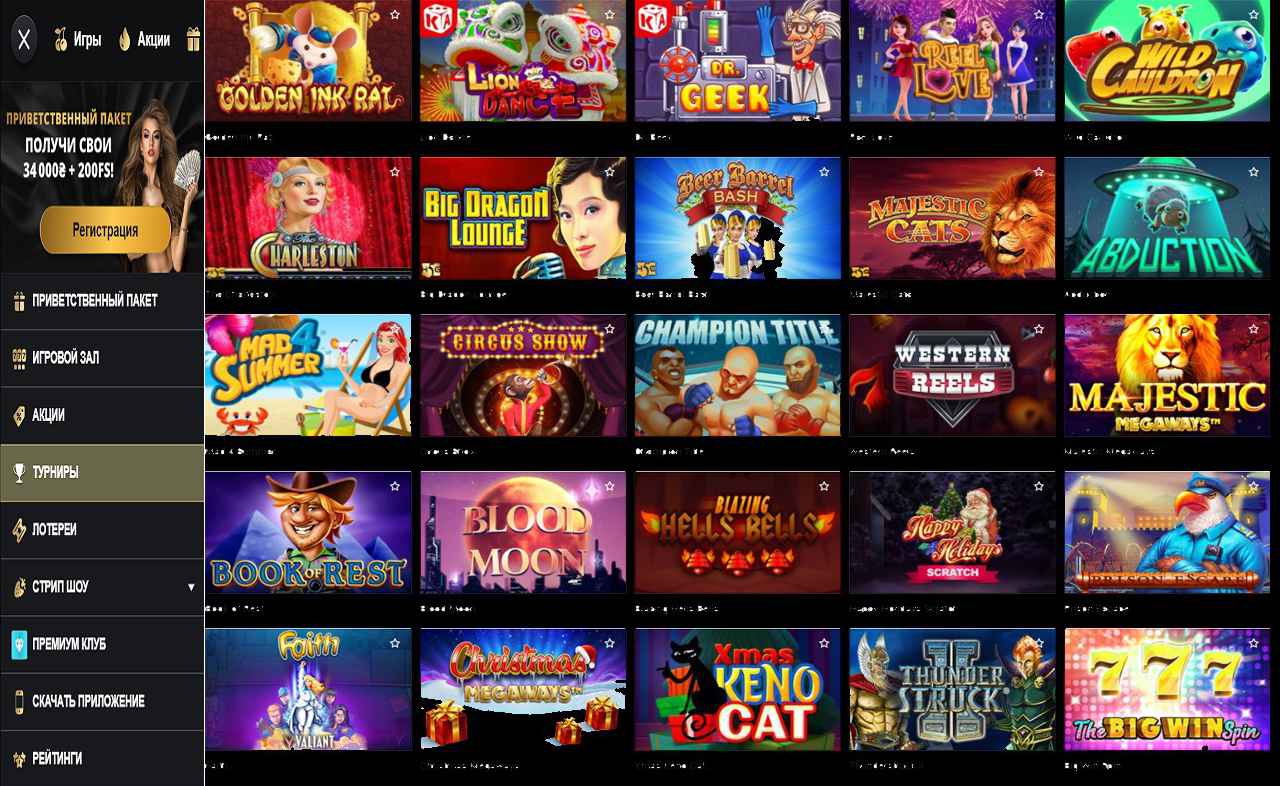This screenshot has width=1280, height=786.
Task: Click the trophy icon beside Турниры
Action: tap(18, 473)
